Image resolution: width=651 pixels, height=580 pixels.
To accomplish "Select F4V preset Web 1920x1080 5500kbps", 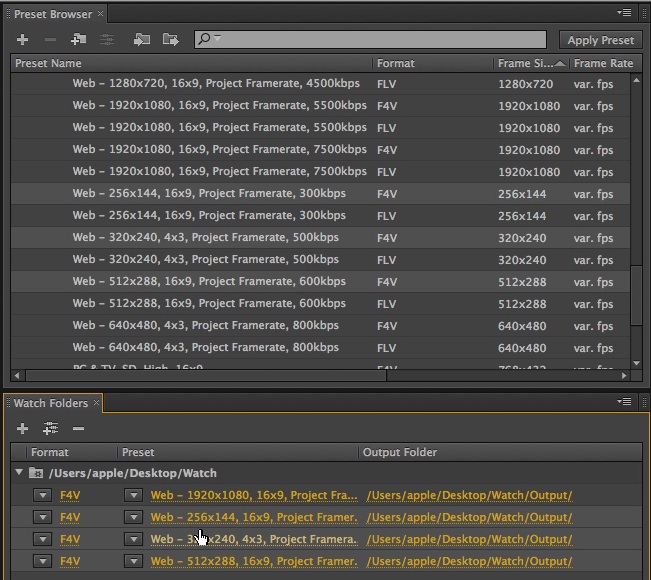I will 320,106.
